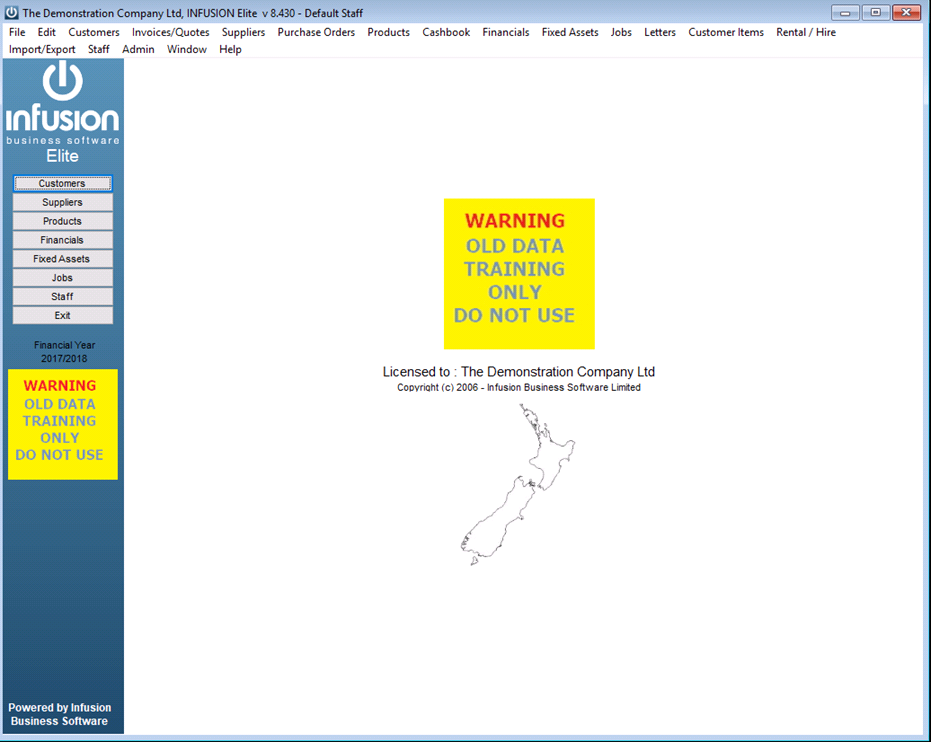Open the Import/Export menu
Screen dimensions: 931x742
42,49
